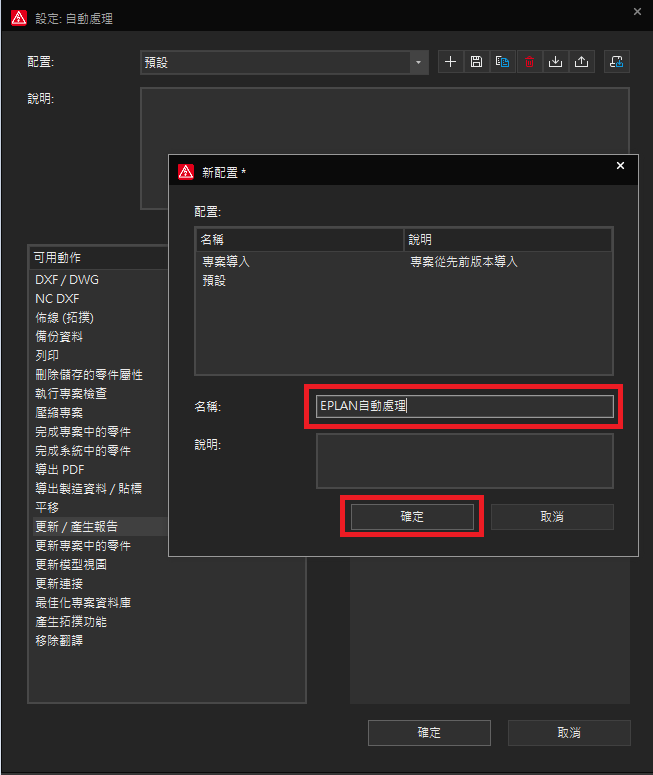Click the 名稱 column header
Screen dimensions: 653x775
point(300,240)
